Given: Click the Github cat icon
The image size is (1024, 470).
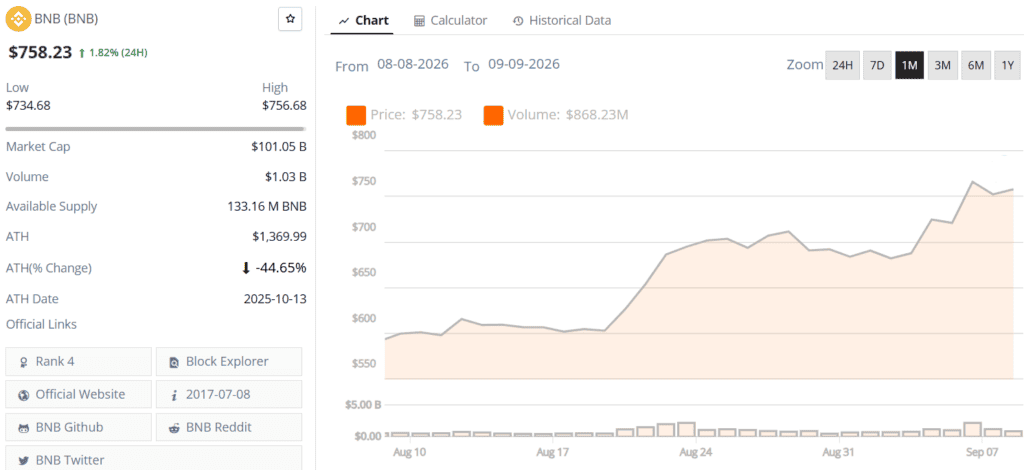Looking at the screenshot, I should click(24, 428).
